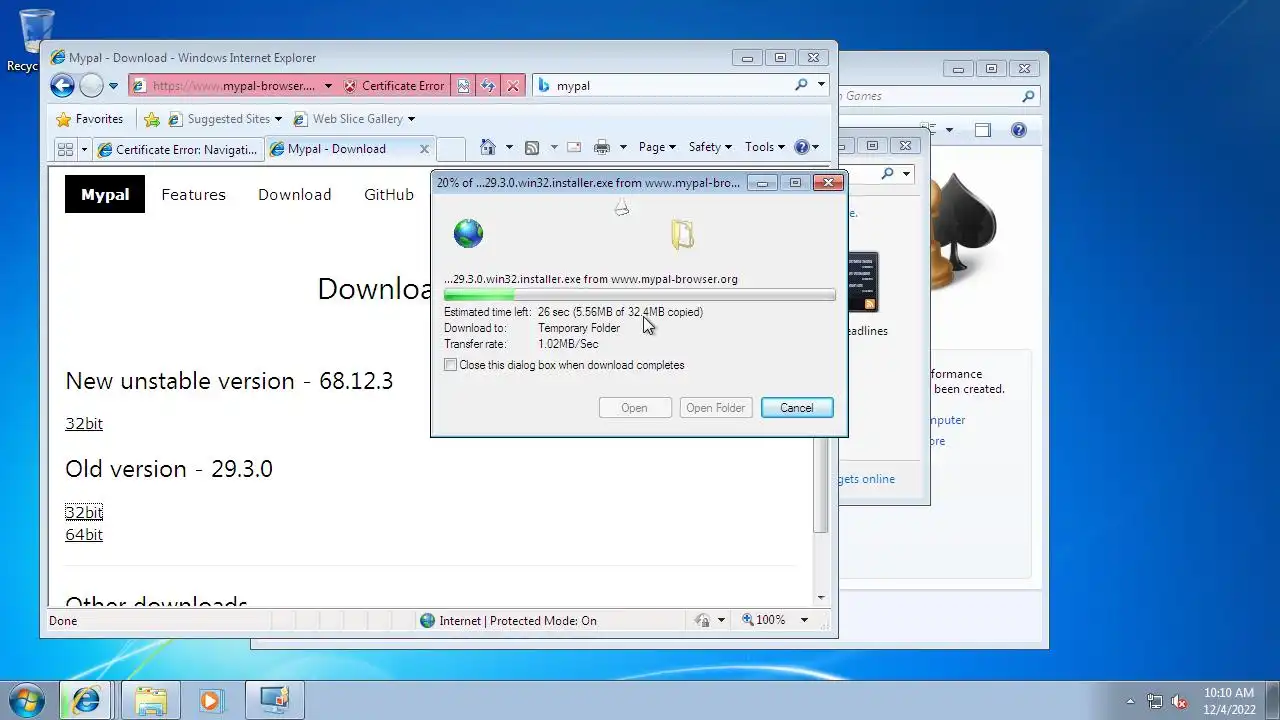Click the folder icon in download dialog
This screenshot has height=720, width=1280.
coord(682,234)
